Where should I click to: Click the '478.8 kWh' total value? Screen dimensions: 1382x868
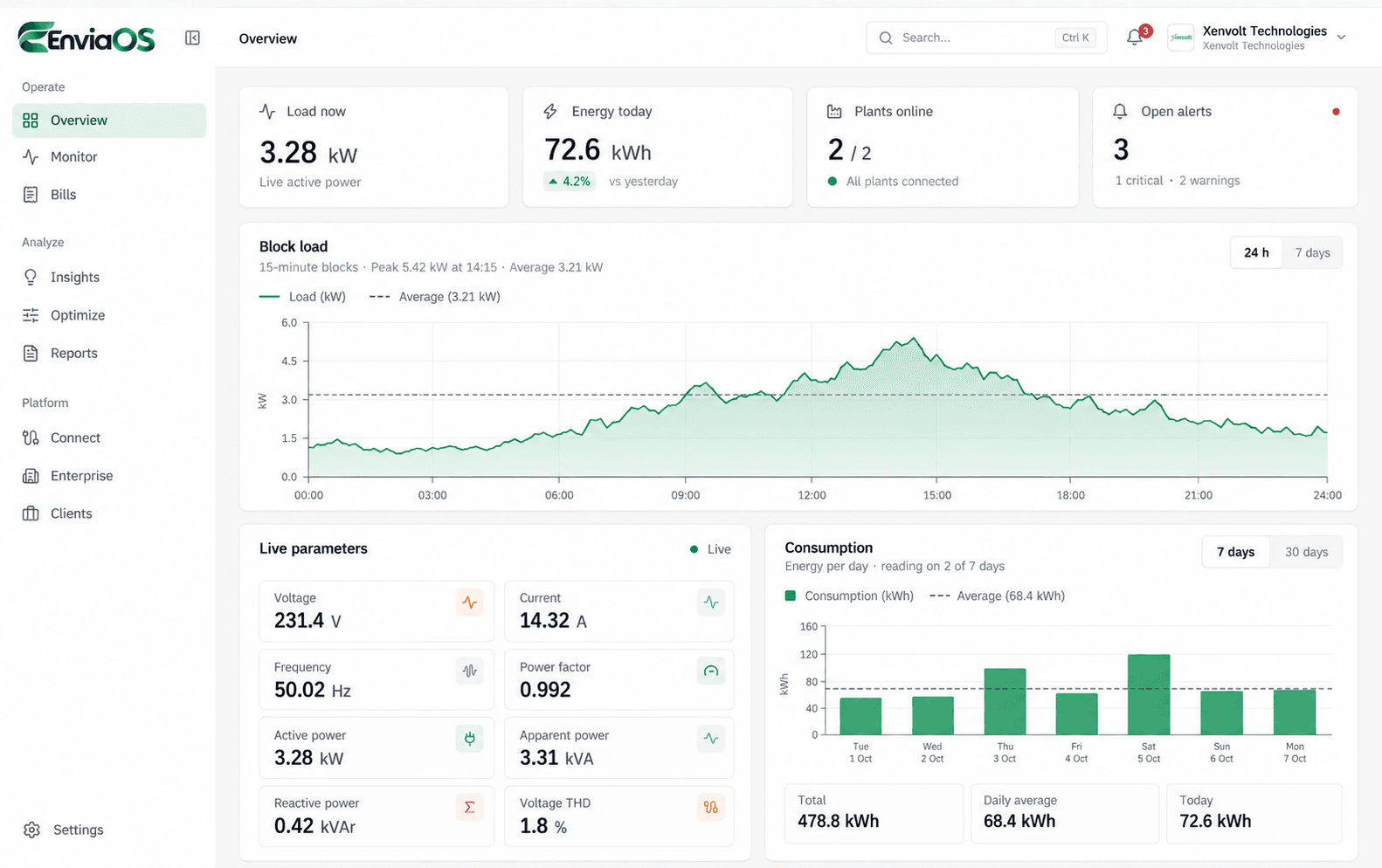point(839,822)
